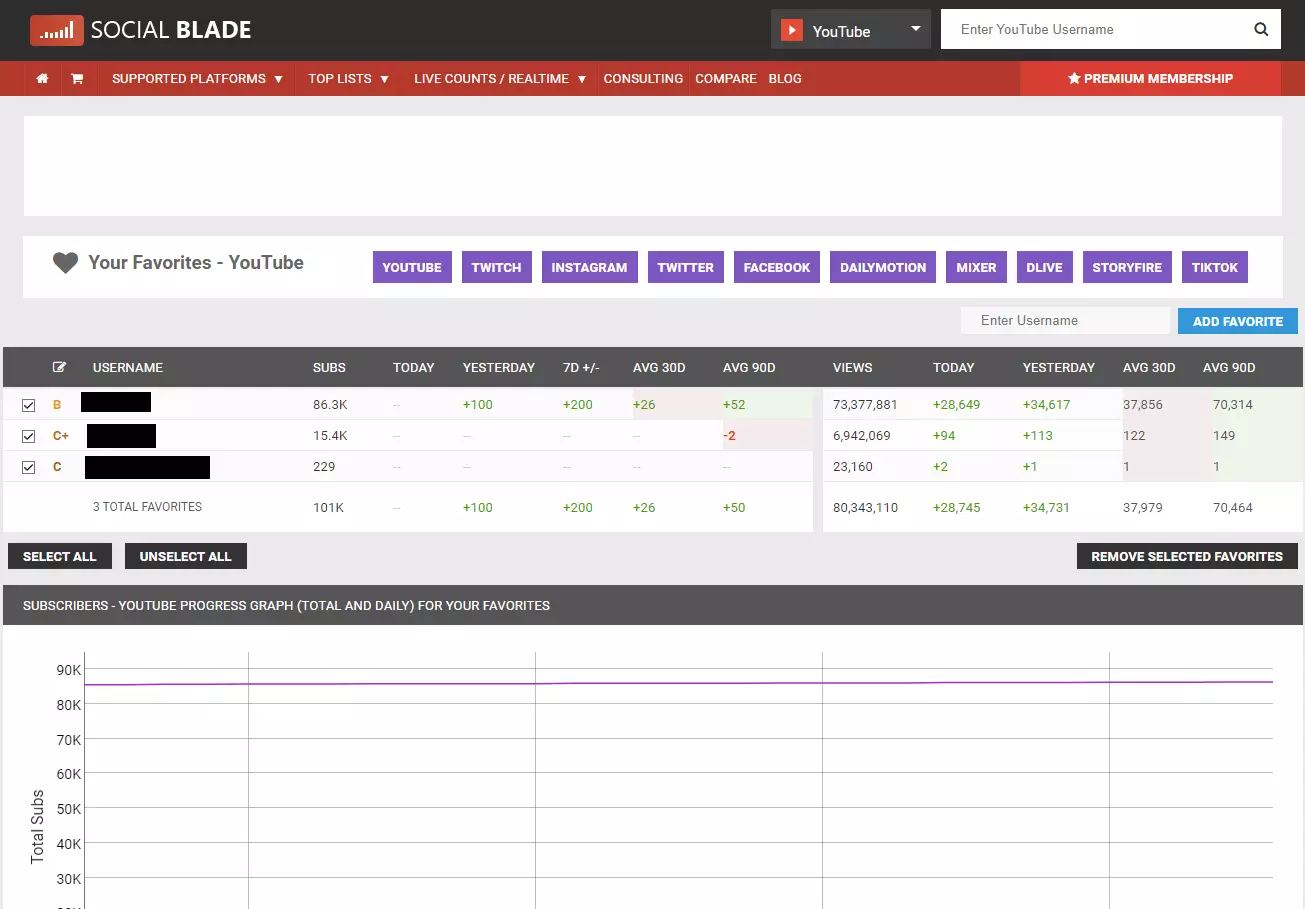Click the -2 AVG 90D value

pos(731,436)
